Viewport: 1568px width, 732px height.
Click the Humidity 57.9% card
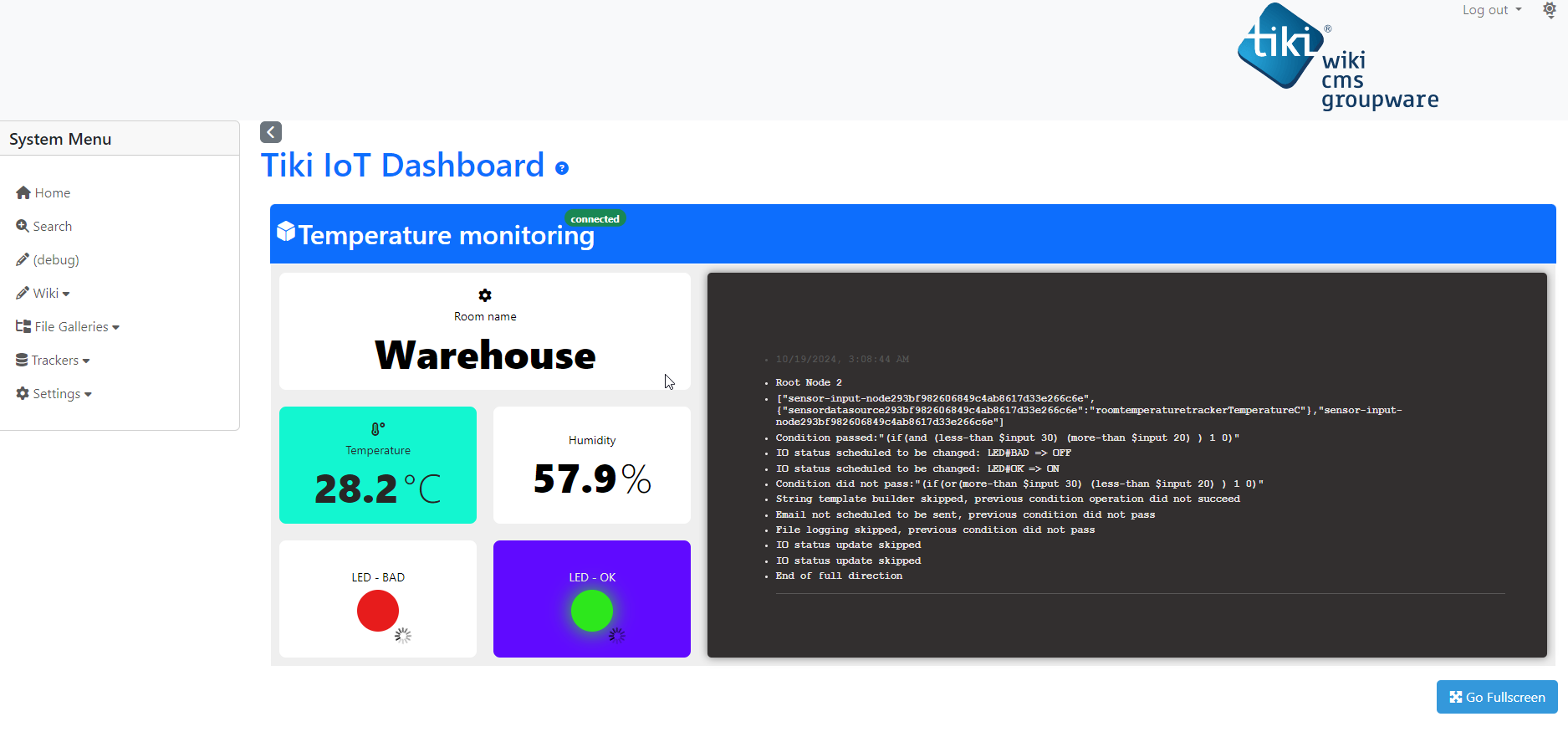pyautogui.click(x=592, y=465)
